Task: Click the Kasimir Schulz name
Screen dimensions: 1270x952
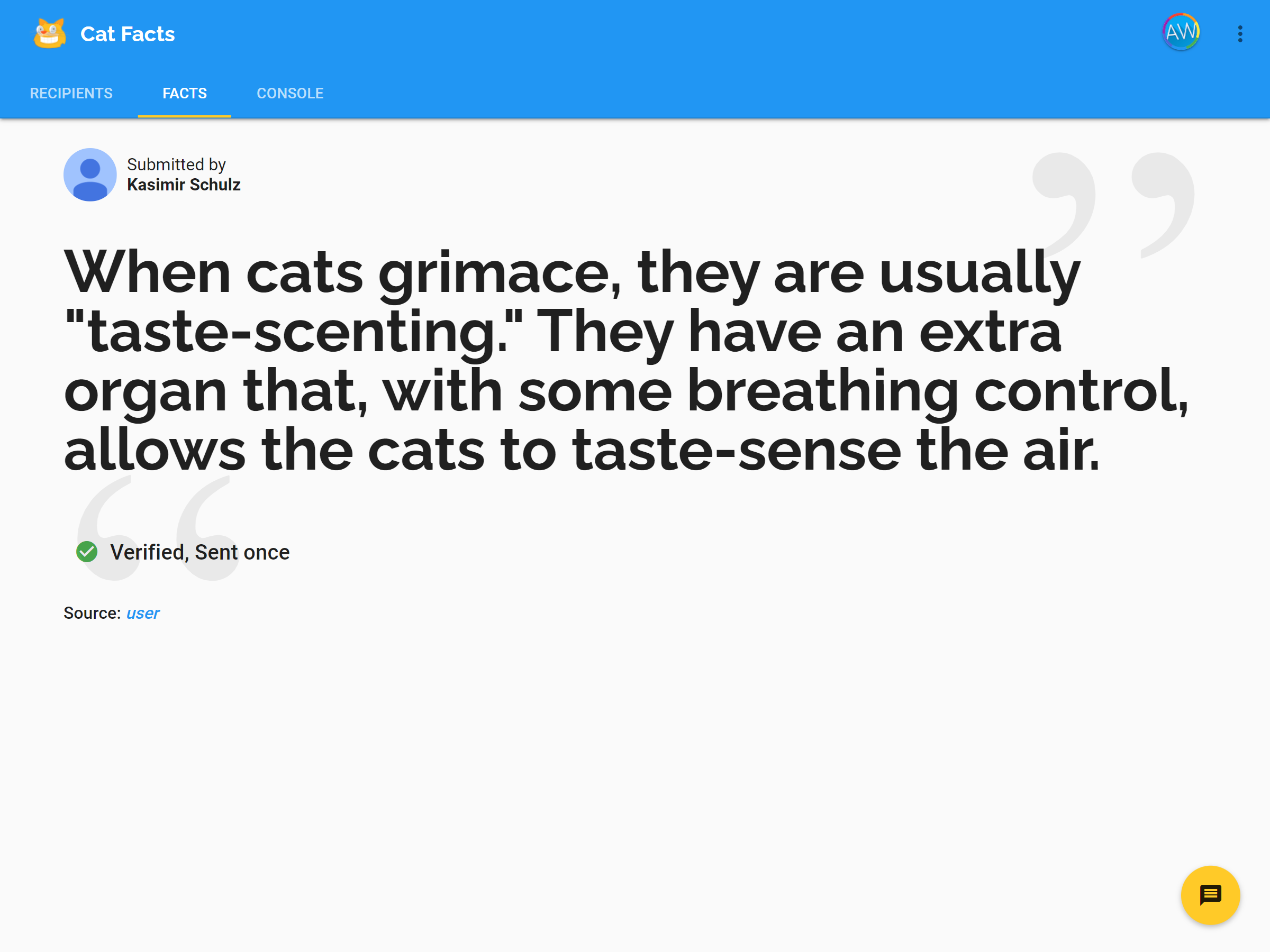Action: coord(184,185)
